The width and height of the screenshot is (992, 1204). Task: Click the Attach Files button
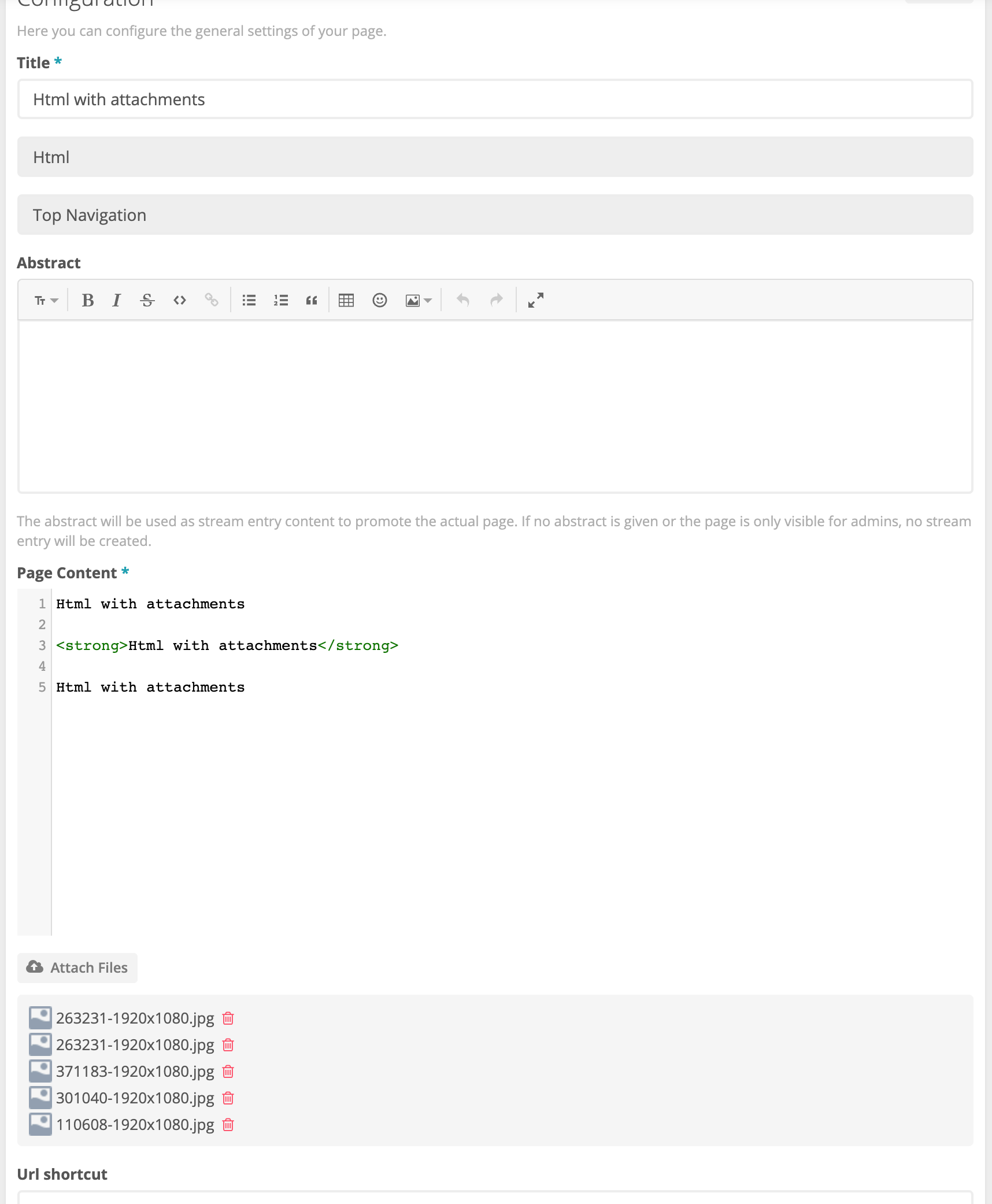pyautogui.click(x=77, y=967)
